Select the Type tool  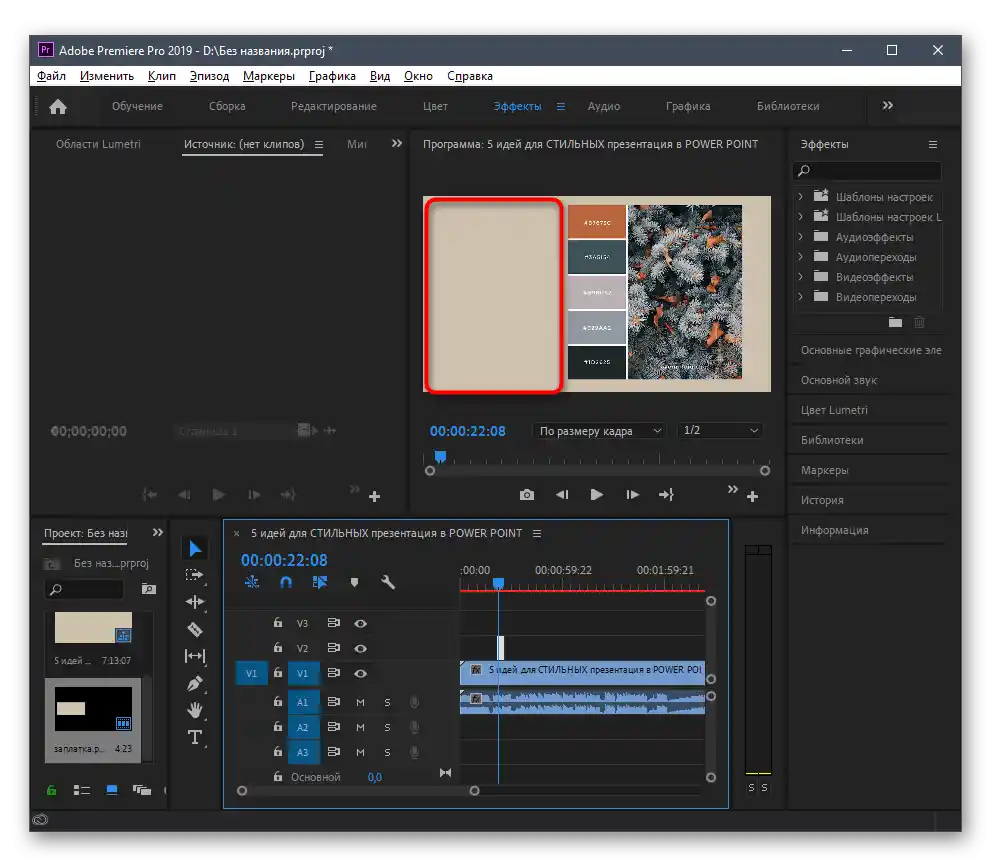195,738
